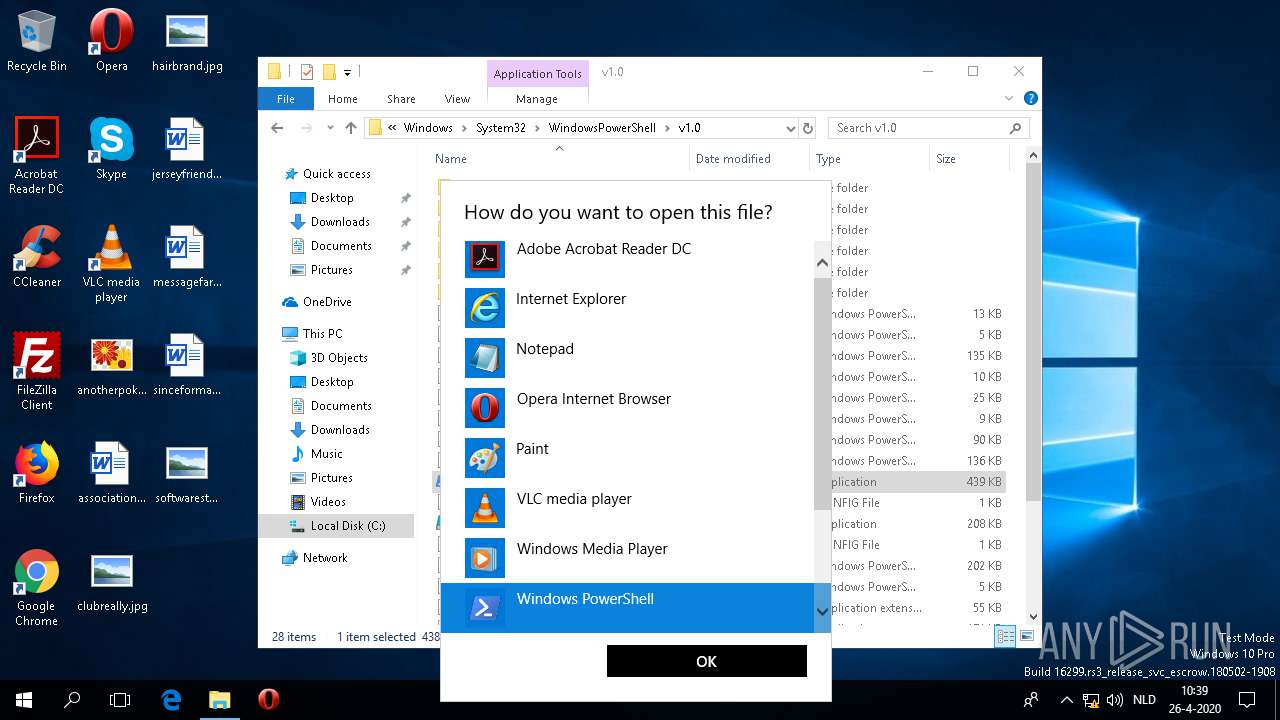Select the Google Chrome desktop shortcut
The image size is (1280, 720).
click(x=36, y=588)
